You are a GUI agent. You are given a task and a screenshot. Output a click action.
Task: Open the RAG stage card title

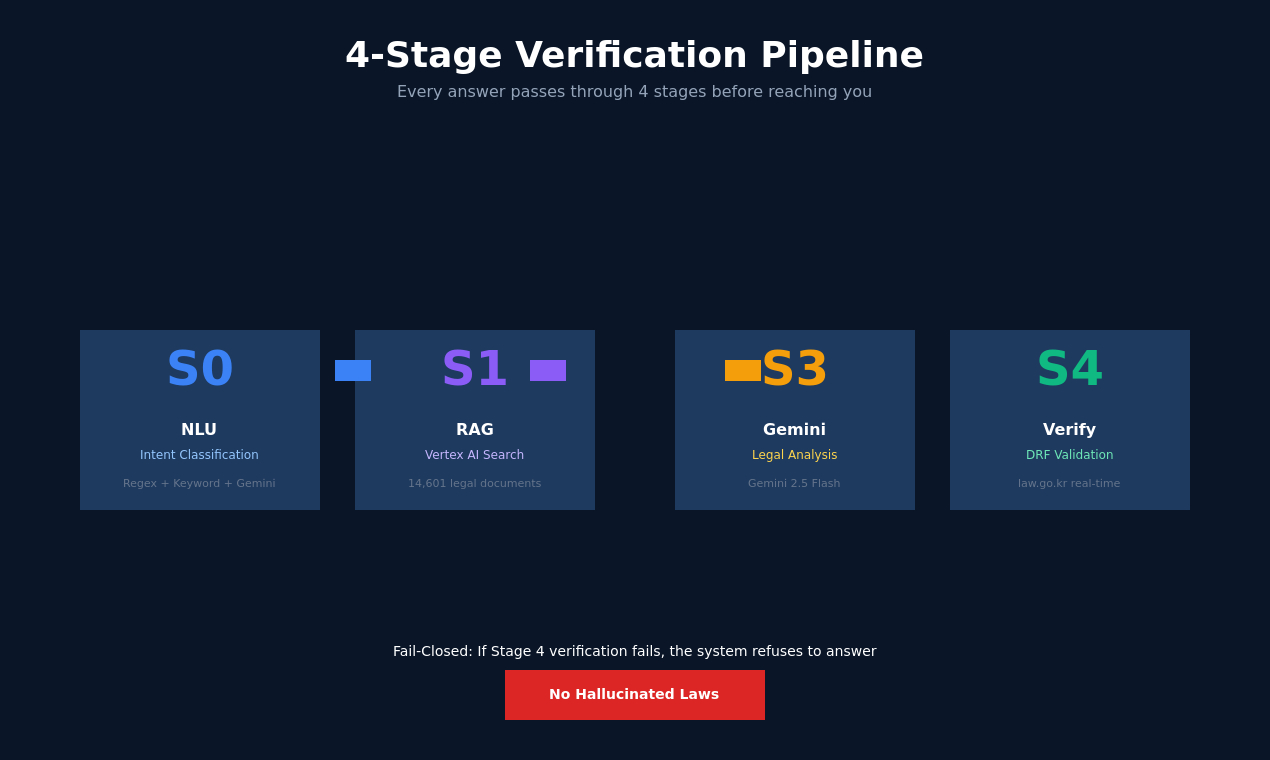pos(475,430)
